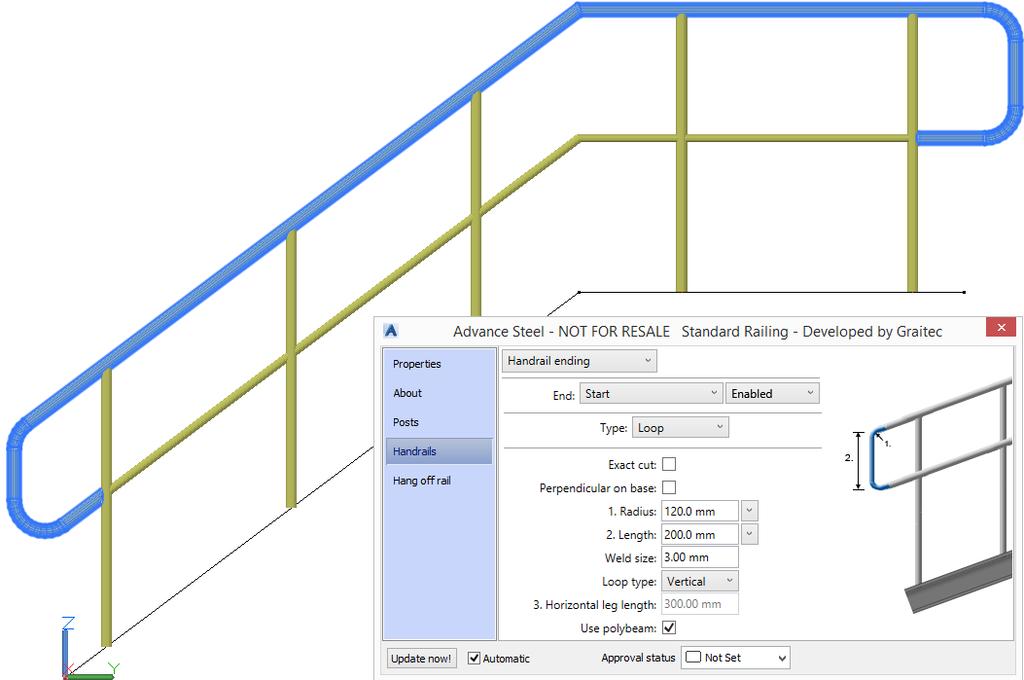Open the Loop type Vertical dropdown
This screenshot has width=1024, height=680.
(x=700, y=581)
